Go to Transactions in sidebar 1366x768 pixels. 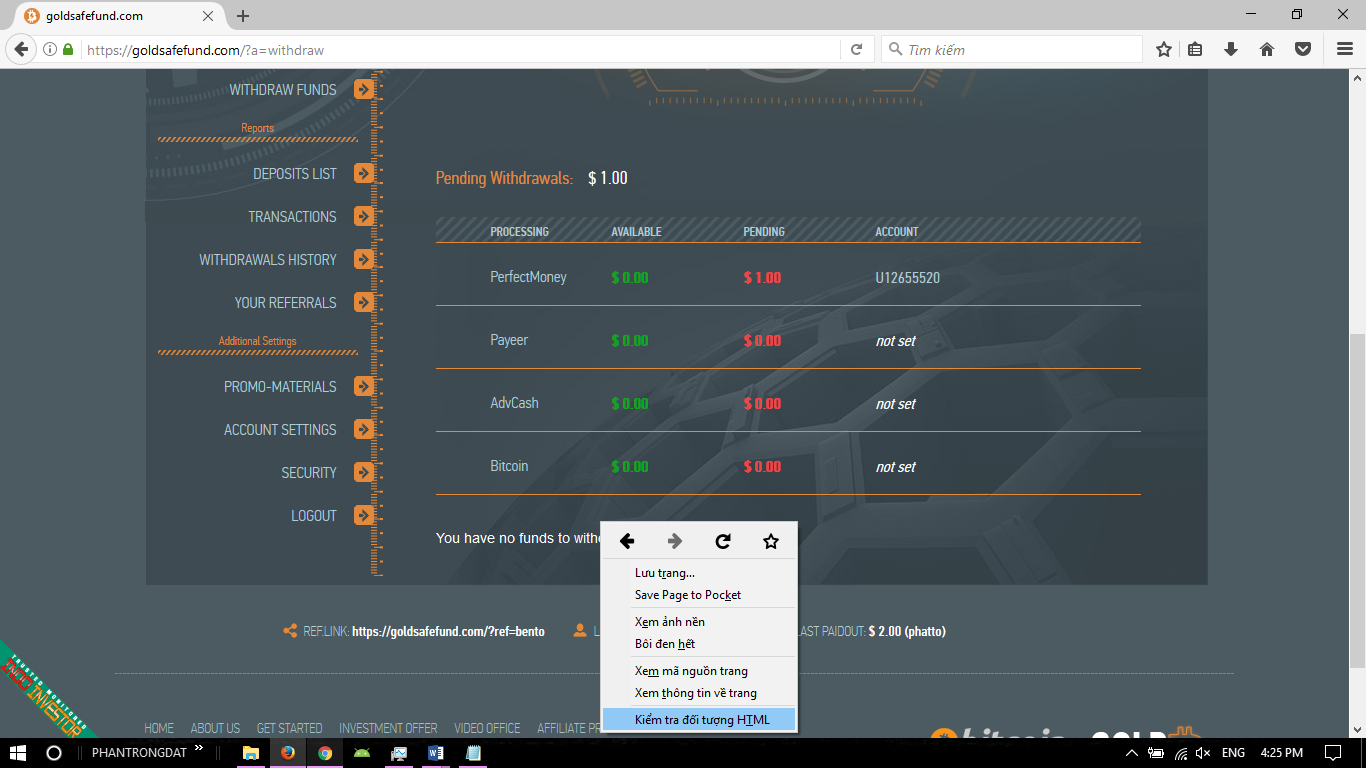pyautogui.click(x=292, y=217)
